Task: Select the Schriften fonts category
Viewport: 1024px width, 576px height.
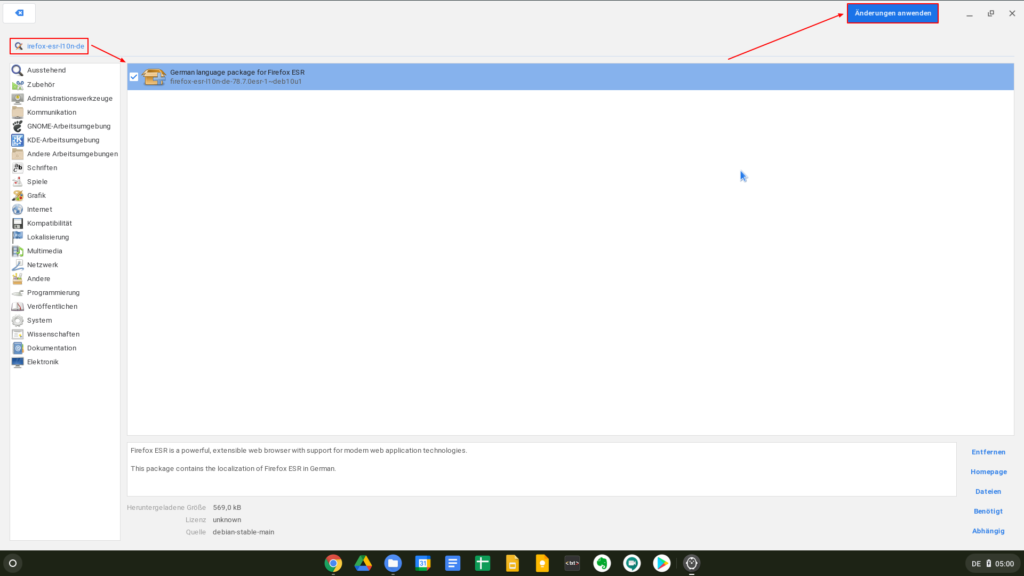Action: [x=42, y=168]
